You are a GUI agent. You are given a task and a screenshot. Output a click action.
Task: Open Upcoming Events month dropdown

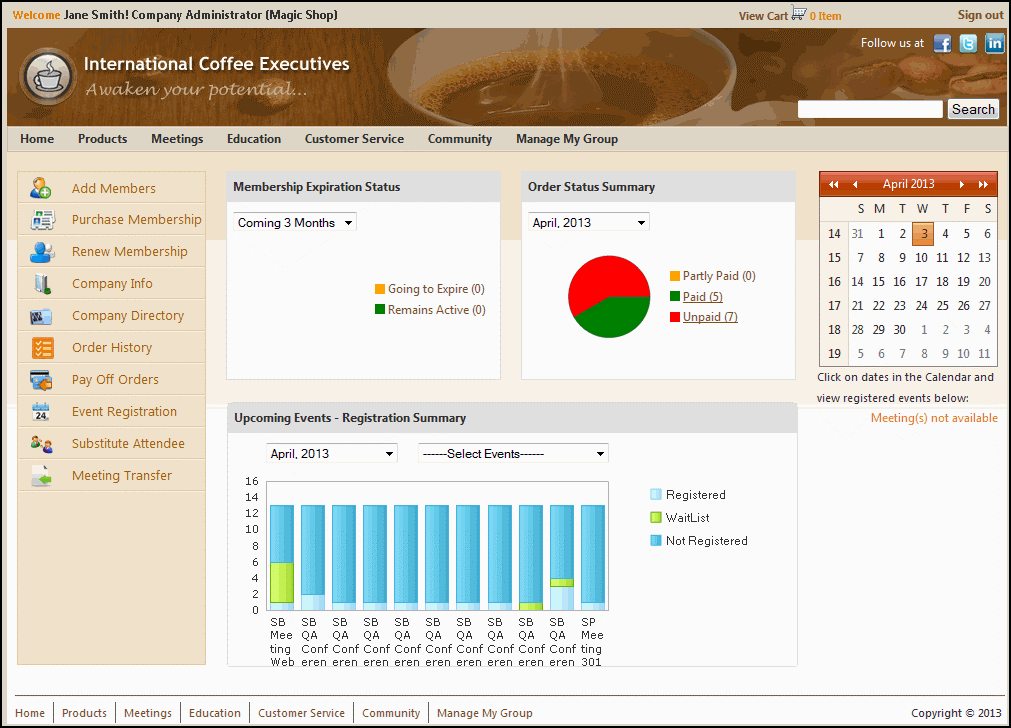pos(331,453)
